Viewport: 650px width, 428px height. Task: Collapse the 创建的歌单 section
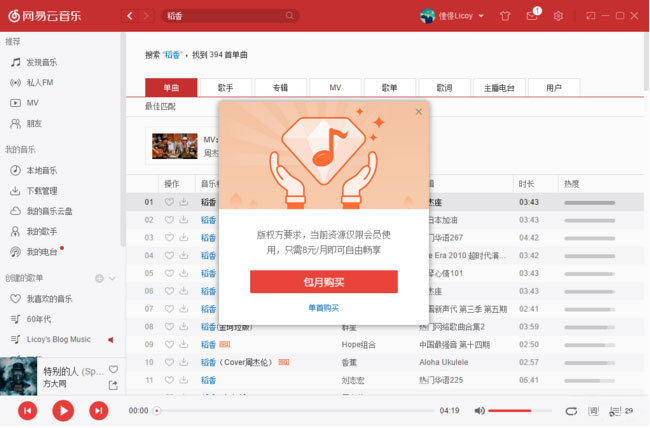pyautogui.click(x=112, y=278)
